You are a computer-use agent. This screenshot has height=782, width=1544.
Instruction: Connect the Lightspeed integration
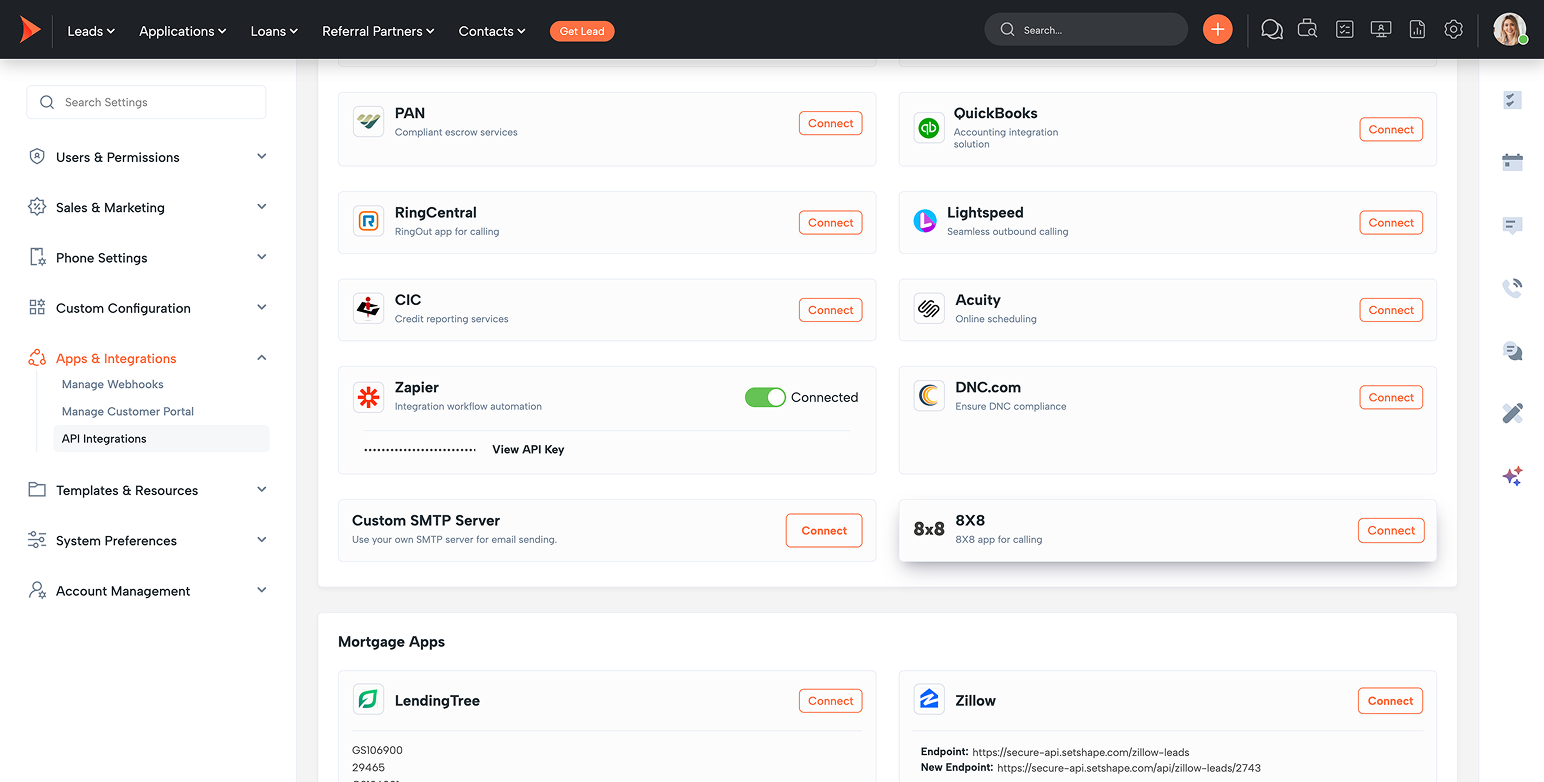1391,222
